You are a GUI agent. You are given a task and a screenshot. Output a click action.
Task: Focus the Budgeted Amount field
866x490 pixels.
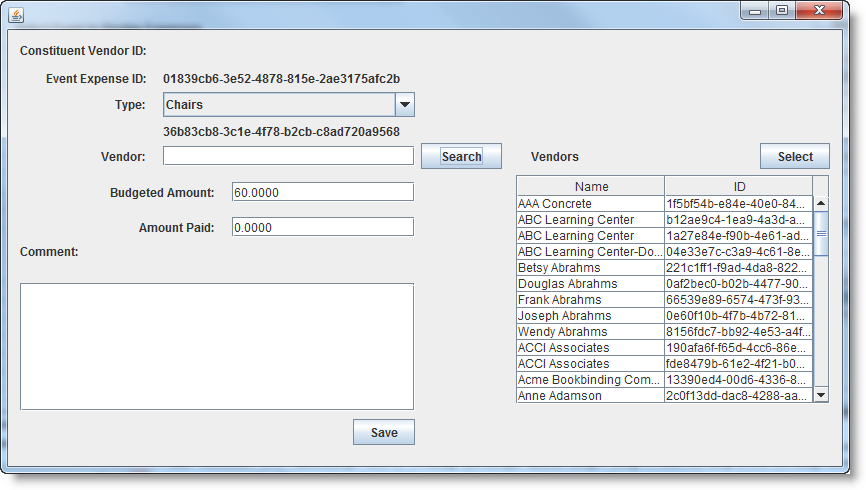(322, 192)
